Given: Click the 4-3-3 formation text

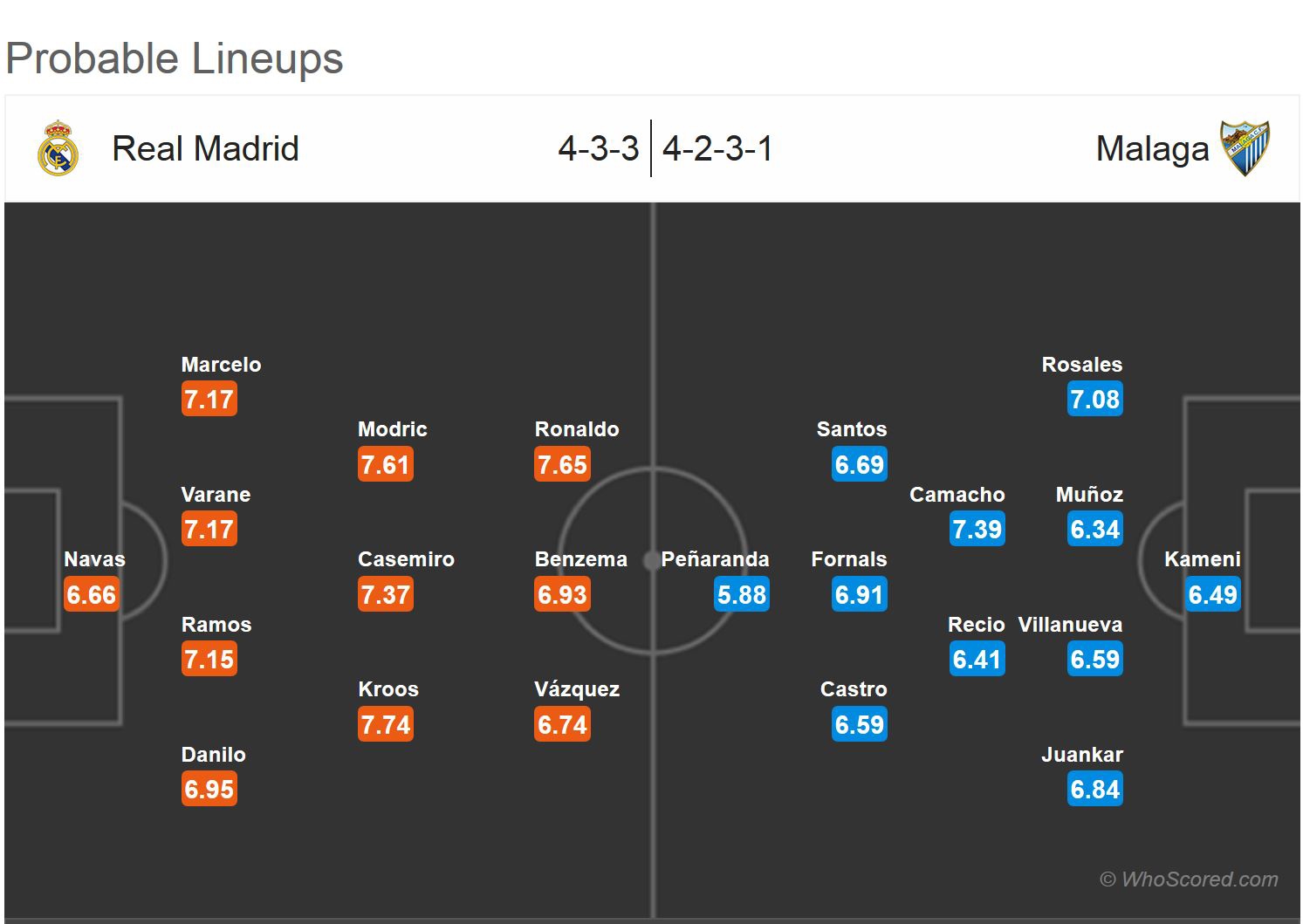Looking at the screenshot, I should click(599, 148).
